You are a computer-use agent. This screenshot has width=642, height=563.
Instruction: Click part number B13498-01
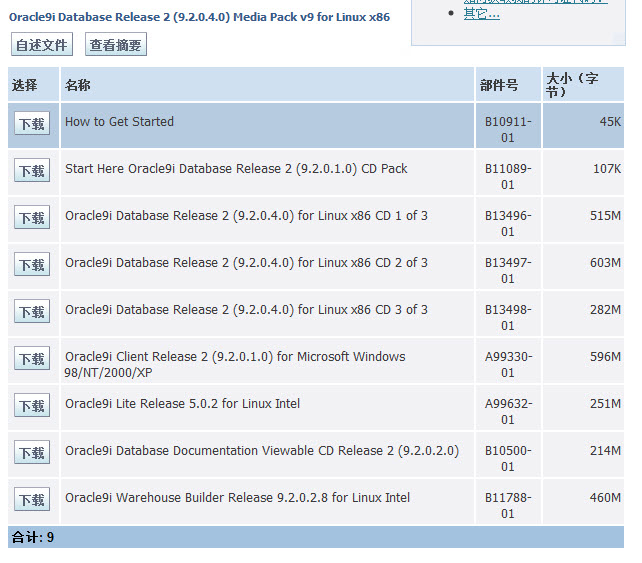508,318
